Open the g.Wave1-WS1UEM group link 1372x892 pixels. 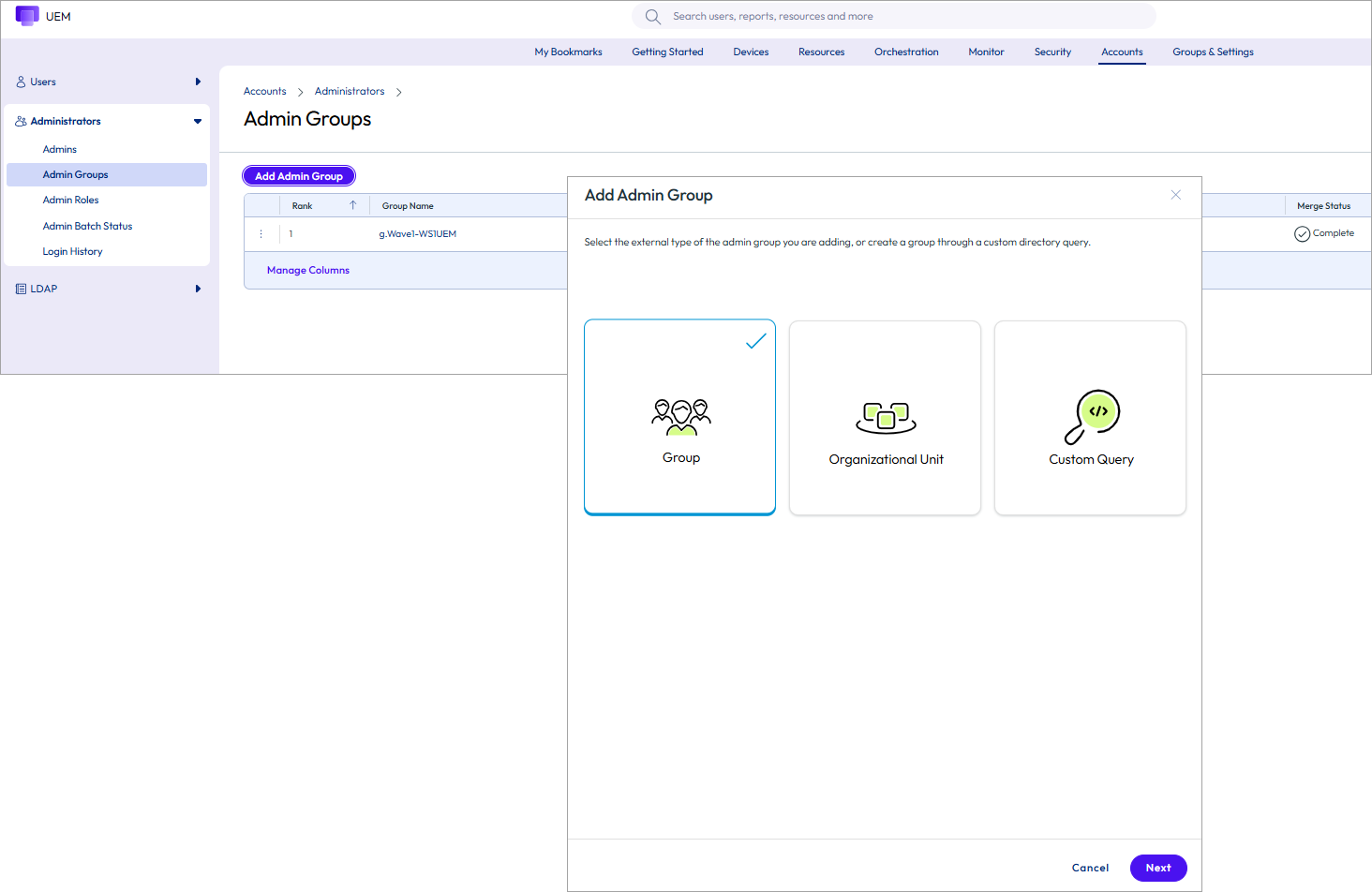pyautogui.click(x=417, y=234)
